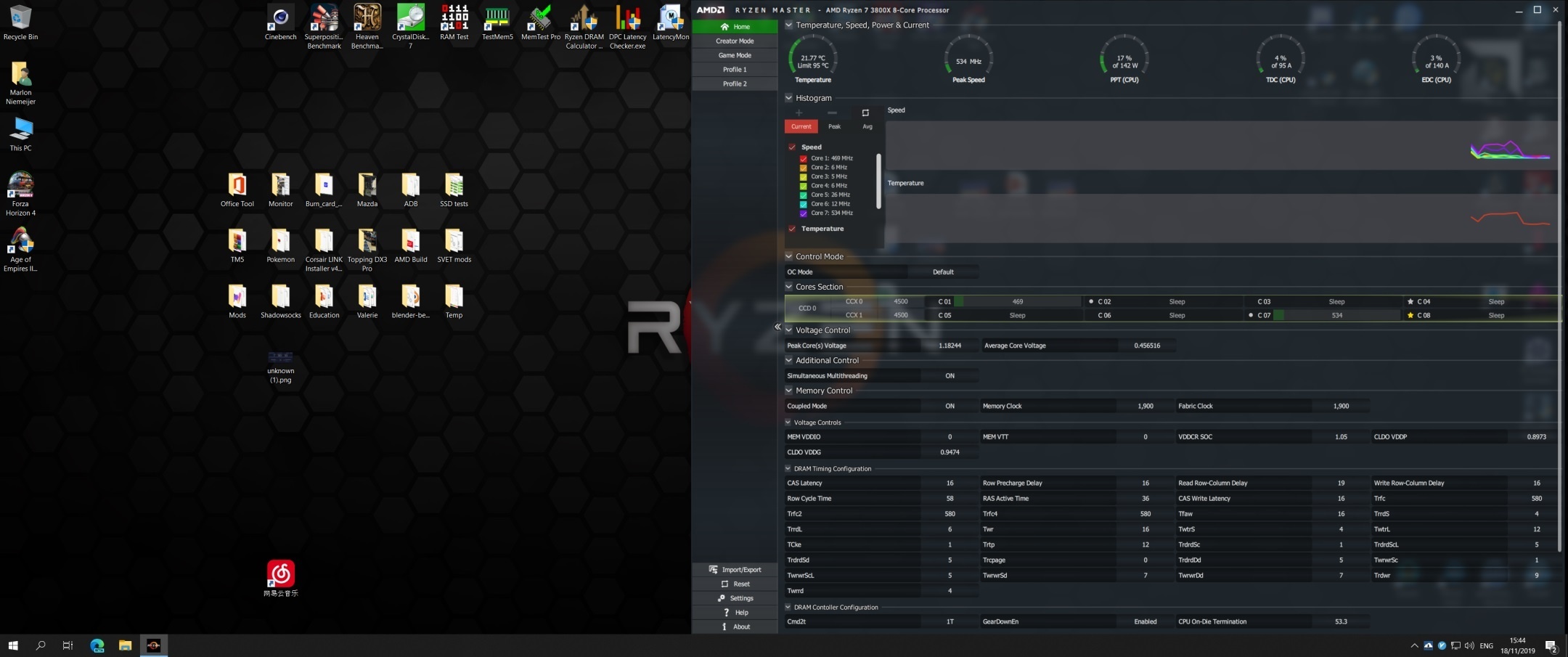Launch the Superposition Benchmark shortcut

pos(324,27)
